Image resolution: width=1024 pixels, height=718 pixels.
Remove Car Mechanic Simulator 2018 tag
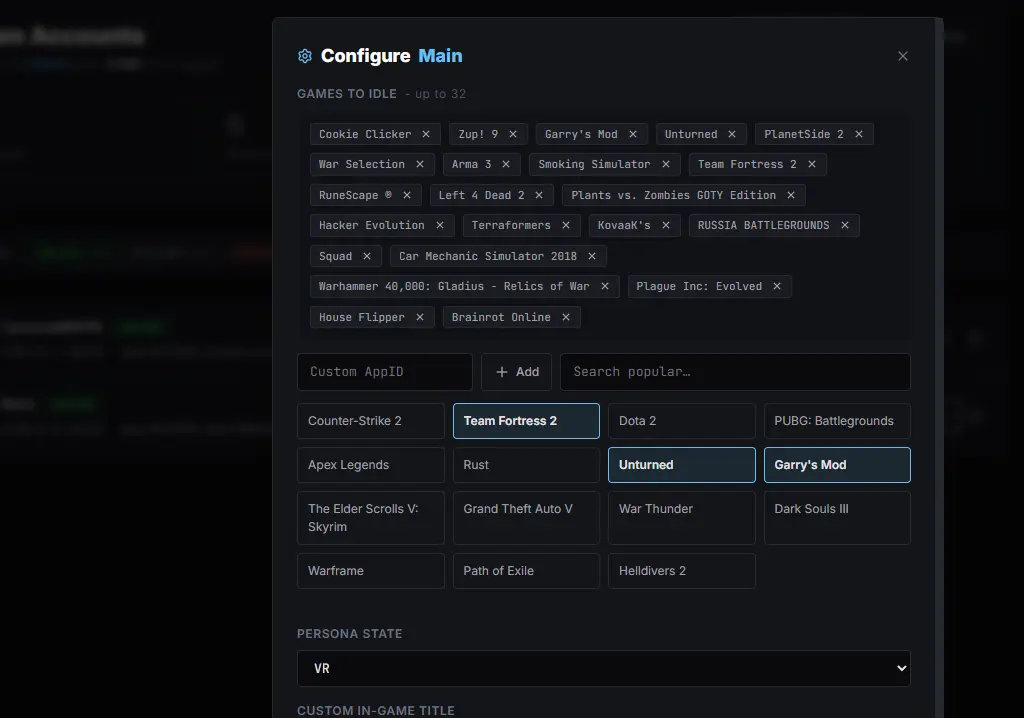coord(592,256)
